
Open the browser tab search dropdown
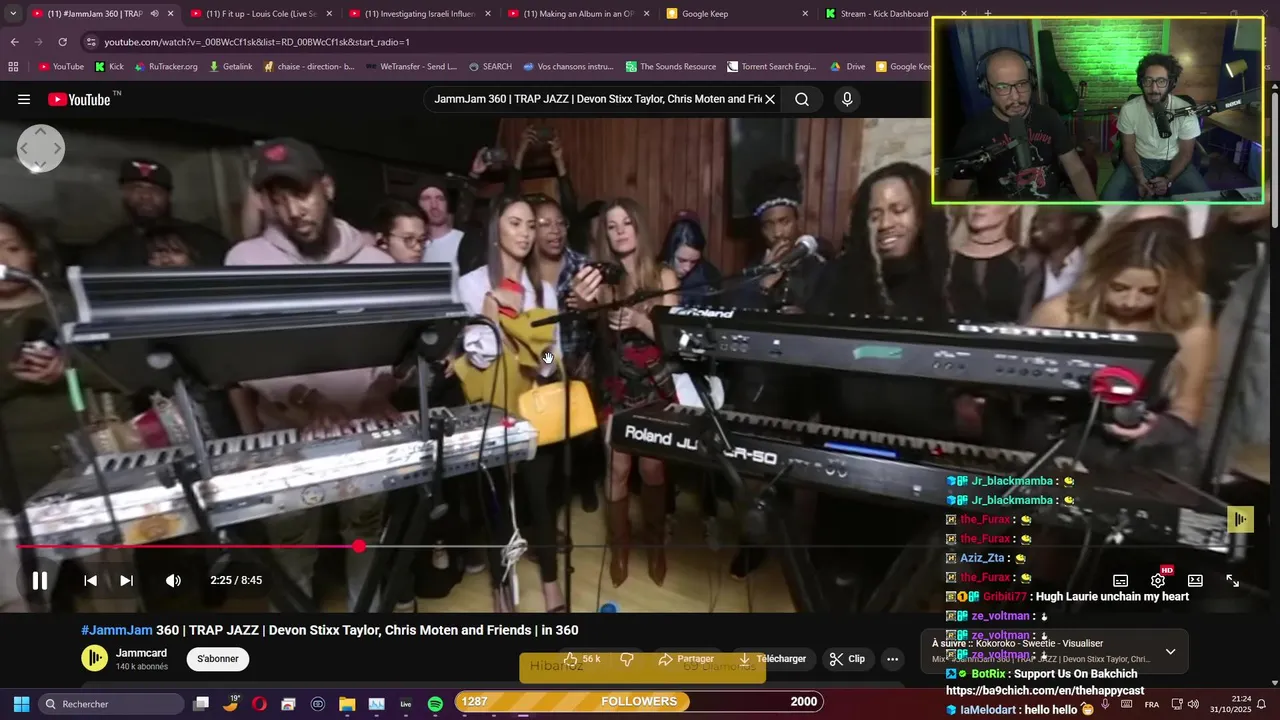(12, 14)
